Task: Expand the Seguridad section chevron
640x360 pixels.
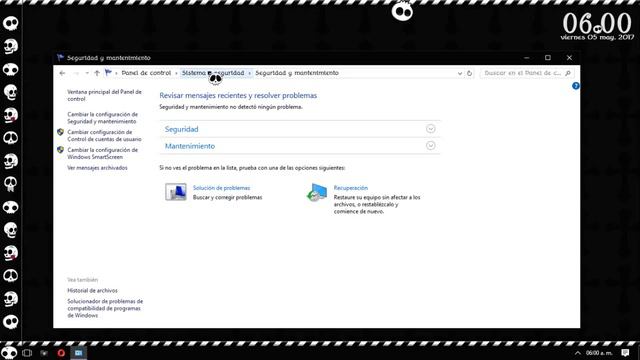Action: (430, 129)
